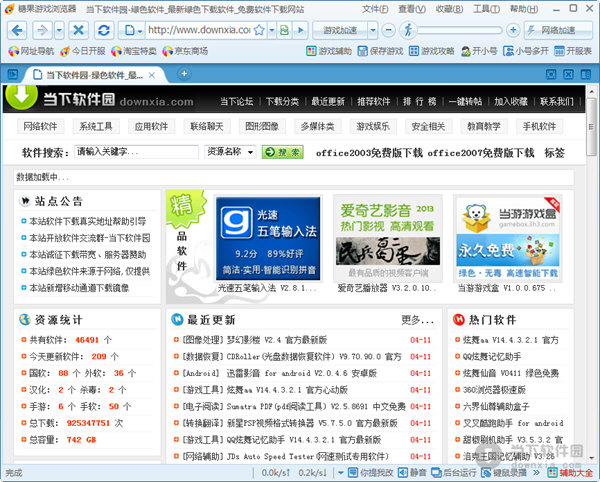Click 你提我改 feedback item in status bar
600x482 pixels.
tap(370, 473)
